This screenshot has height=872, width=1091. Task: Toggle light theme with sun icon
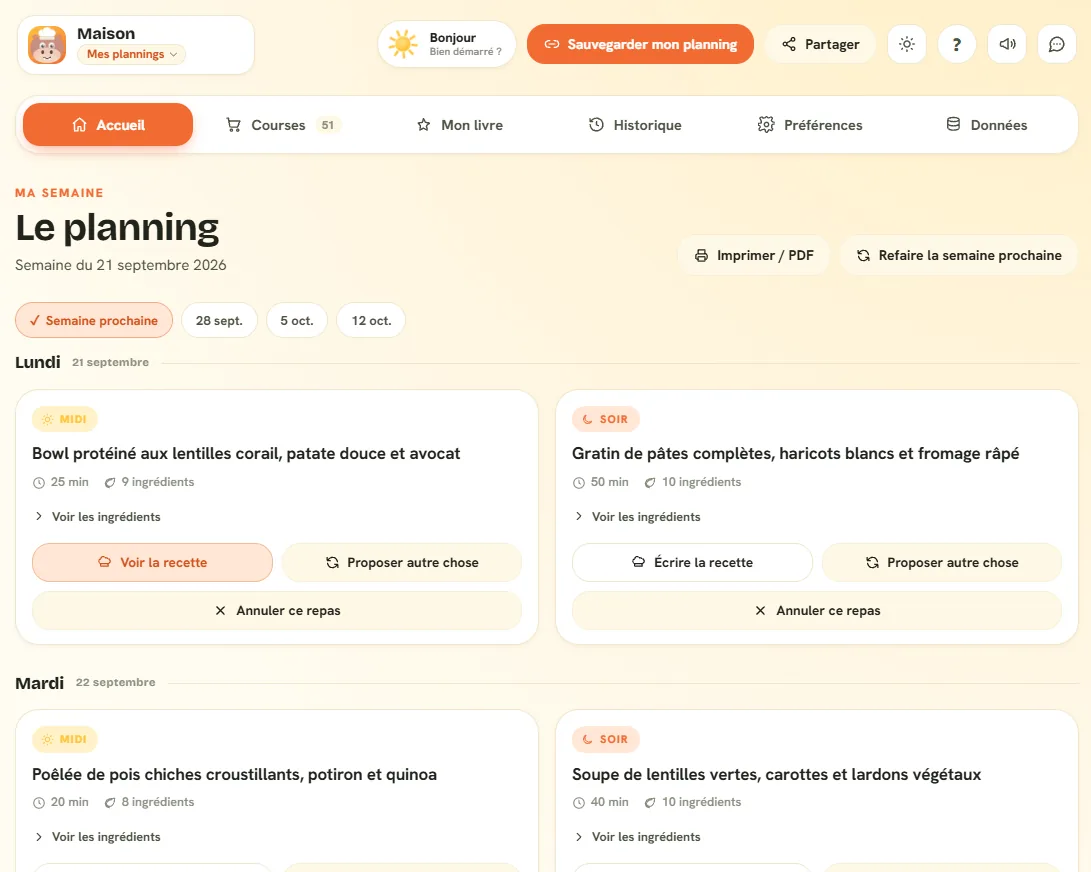907,44
